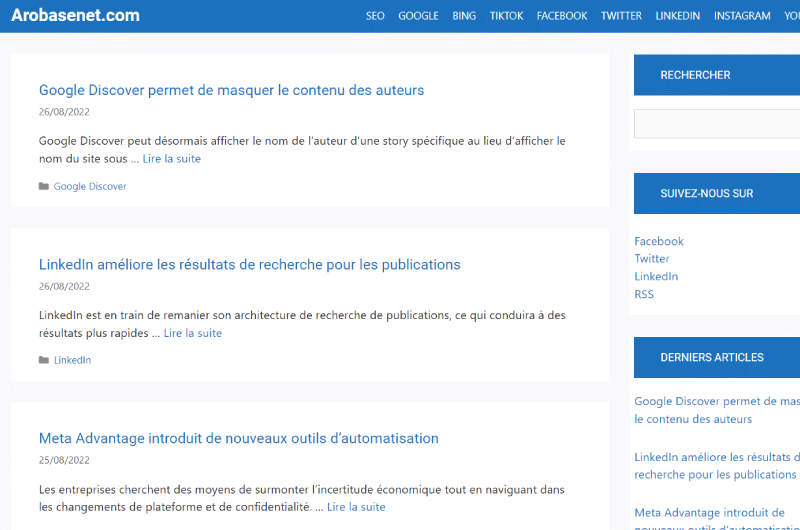The width and height of the screenshot is (800, 530).
Task: Focus the sidebar search input field
Action: point(717,123)
